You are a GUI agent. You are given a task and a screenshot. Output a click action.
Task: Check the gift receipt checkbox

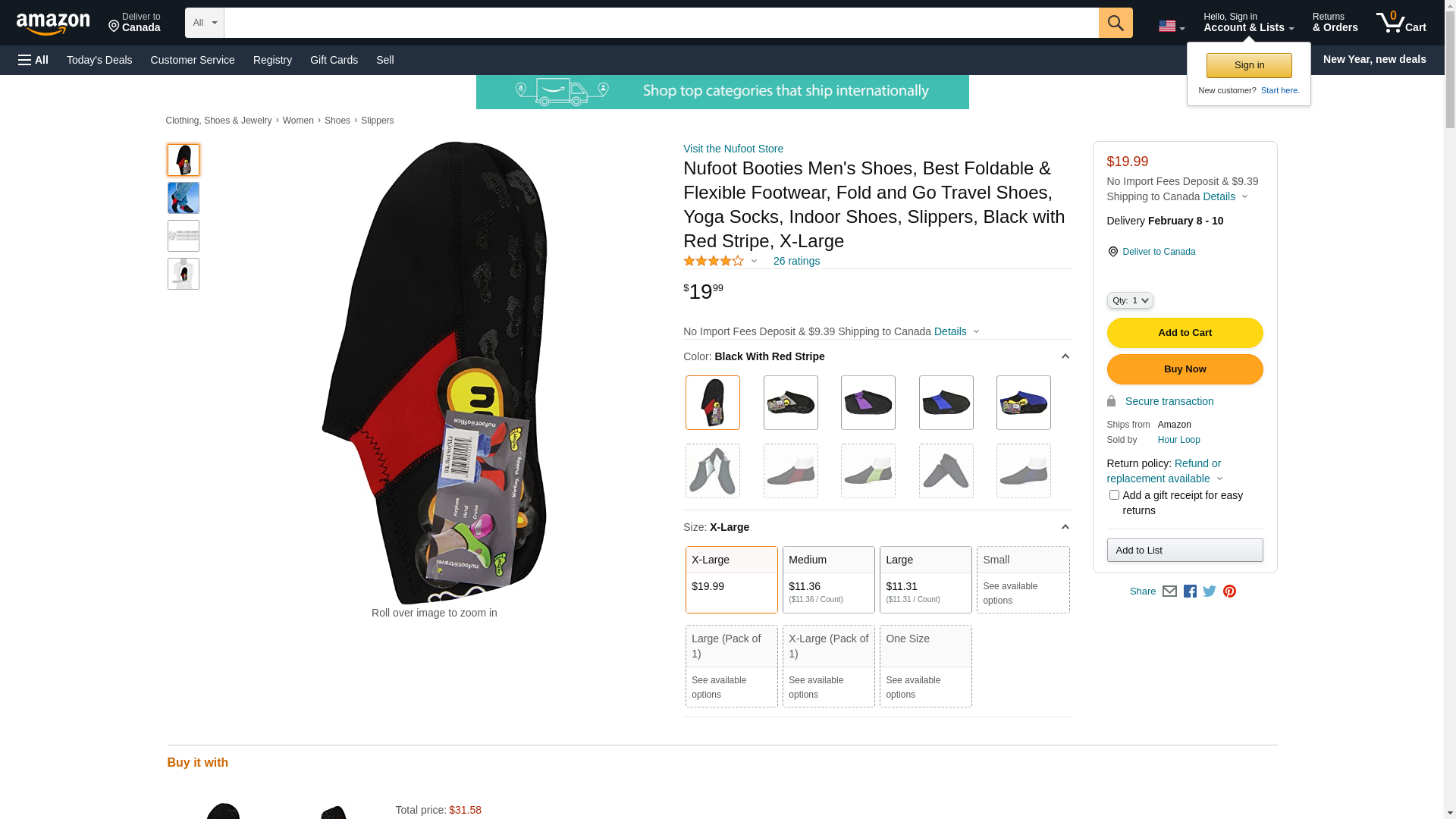pos(1114,495)
